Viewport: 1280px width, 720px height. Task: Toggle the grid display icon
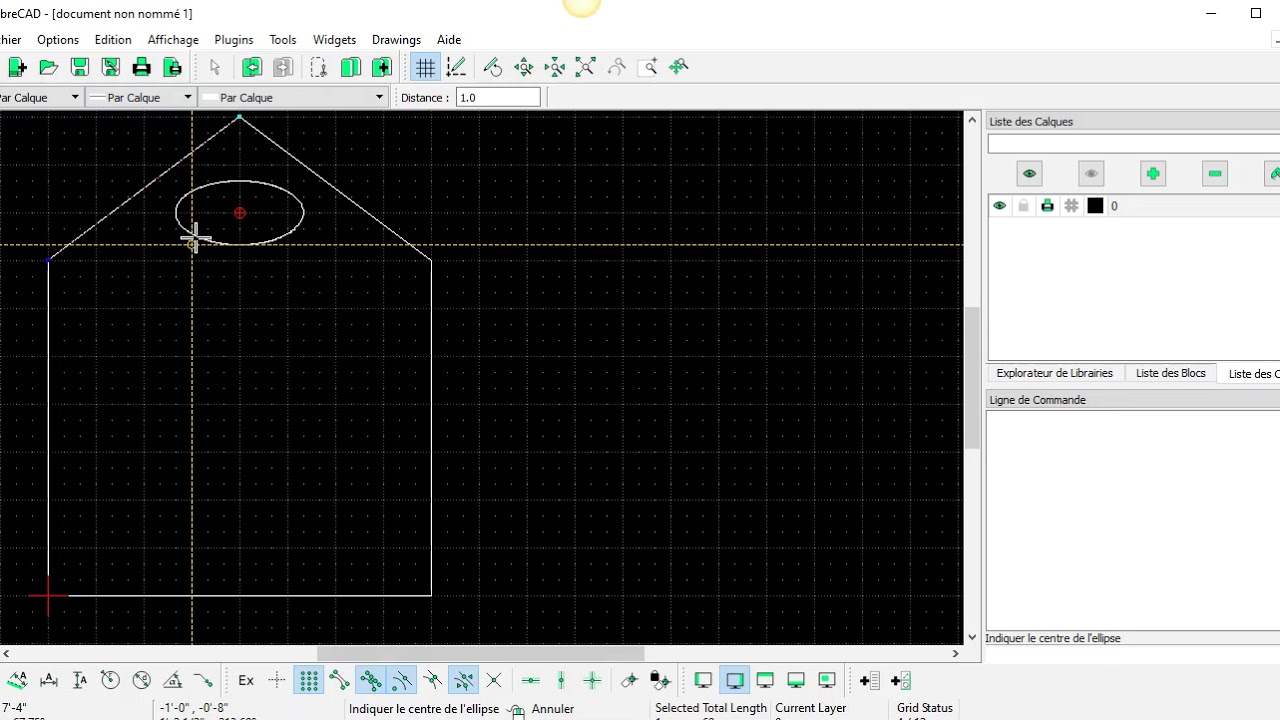[x=425, y=67]
